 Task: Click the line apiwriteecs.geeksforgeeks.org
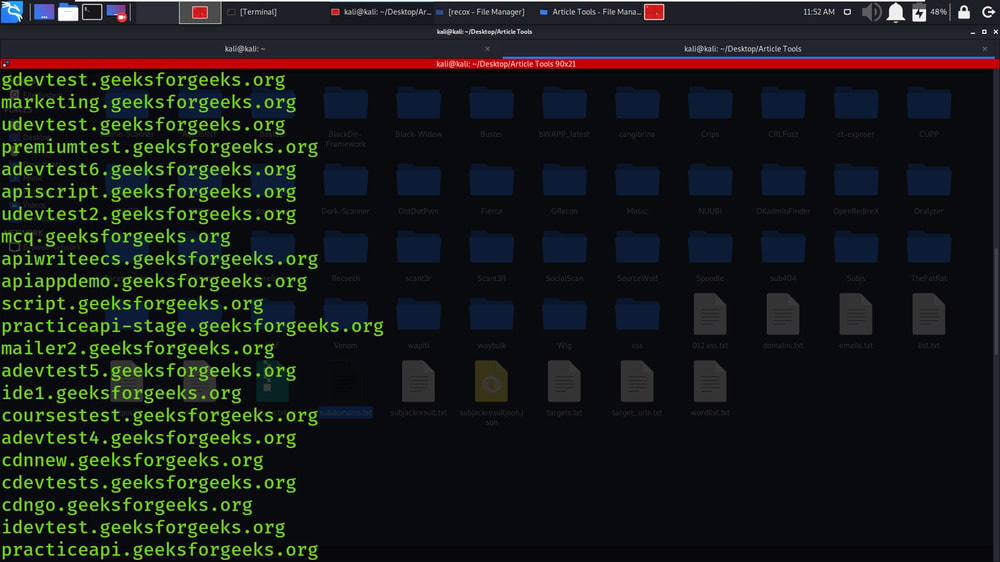click(x=159, y=258)
